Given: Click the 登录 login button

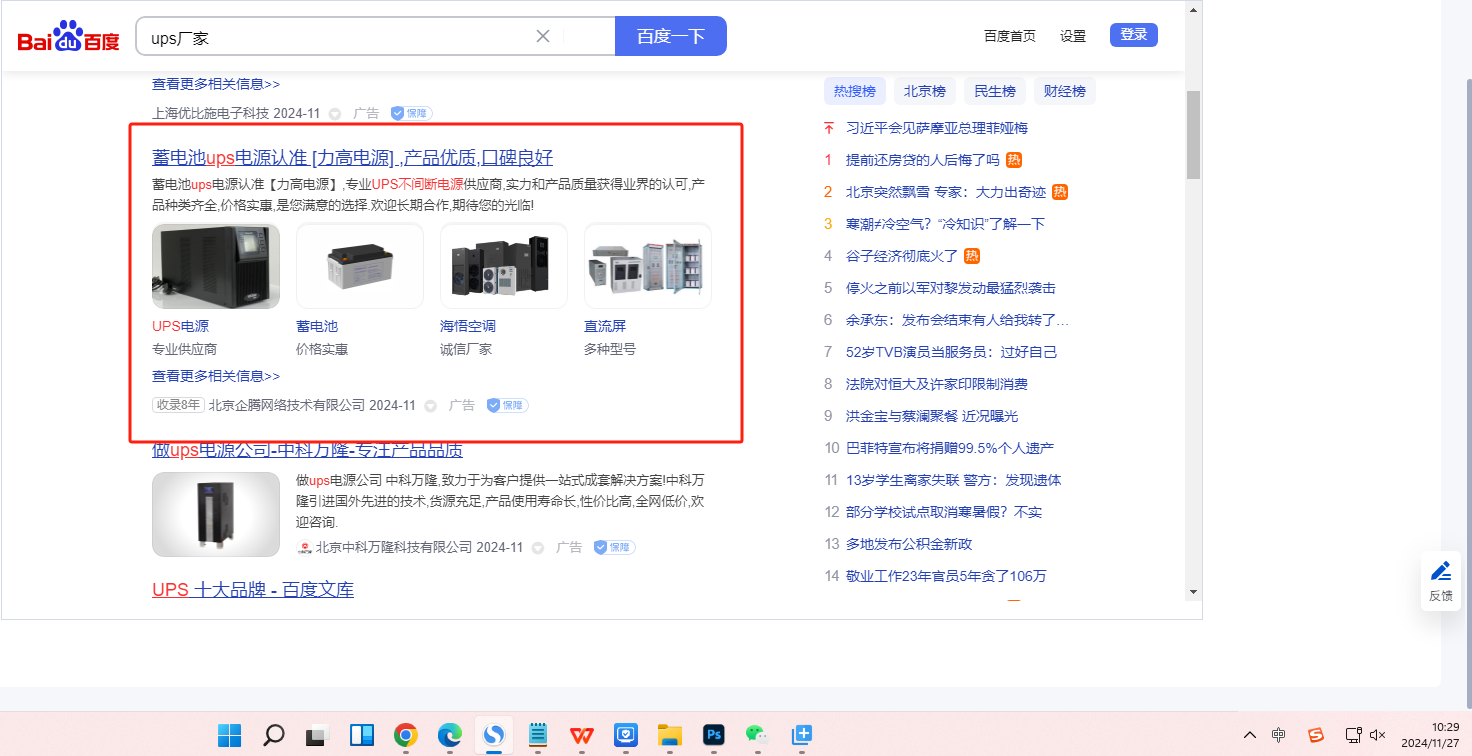Looking at the screenshot, I should point(1133,35).
